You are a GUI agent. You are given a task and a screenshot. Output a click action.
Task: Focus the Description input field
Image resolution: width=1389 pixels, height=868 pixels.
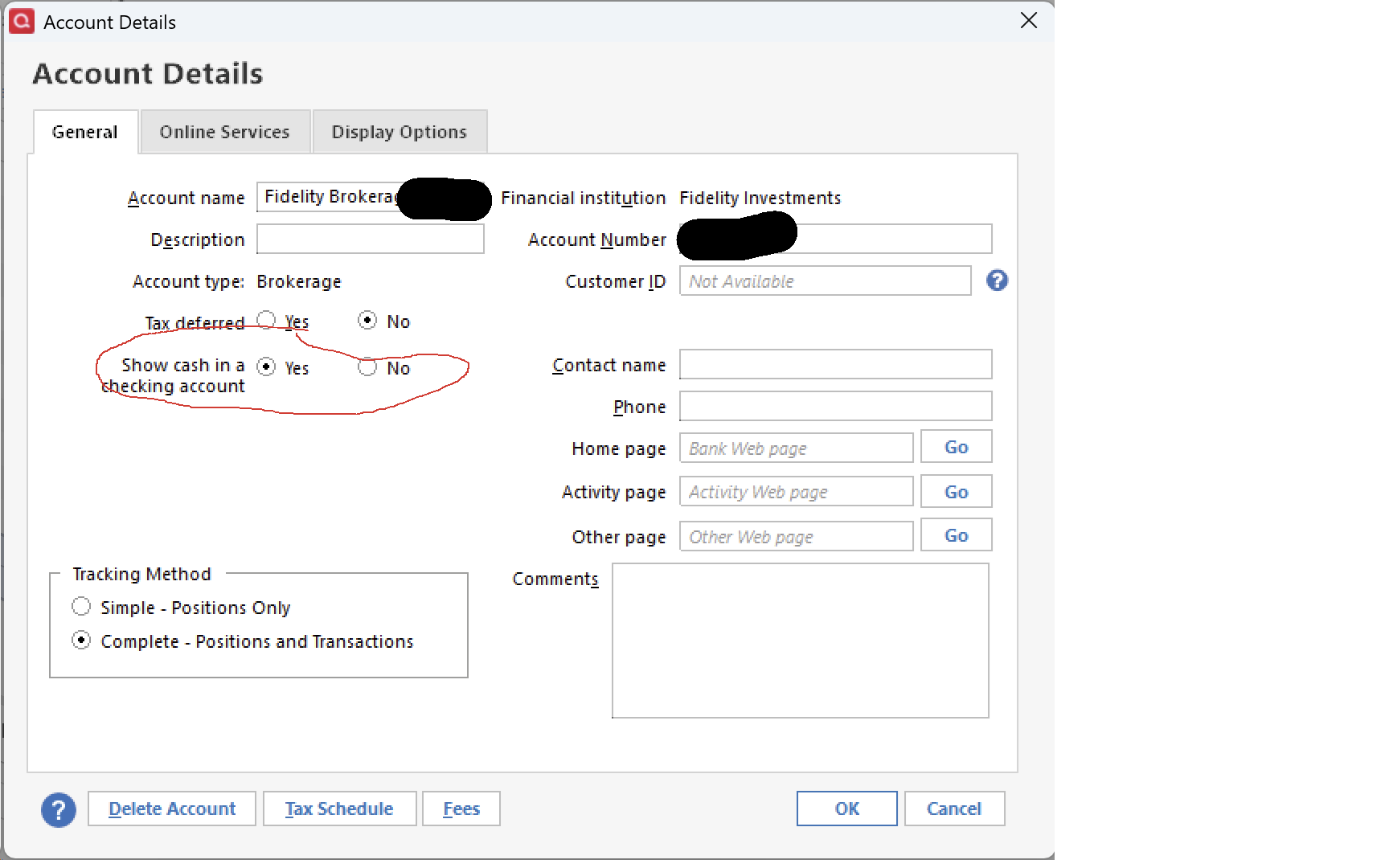pyautogui.click(x=371, y=239)
